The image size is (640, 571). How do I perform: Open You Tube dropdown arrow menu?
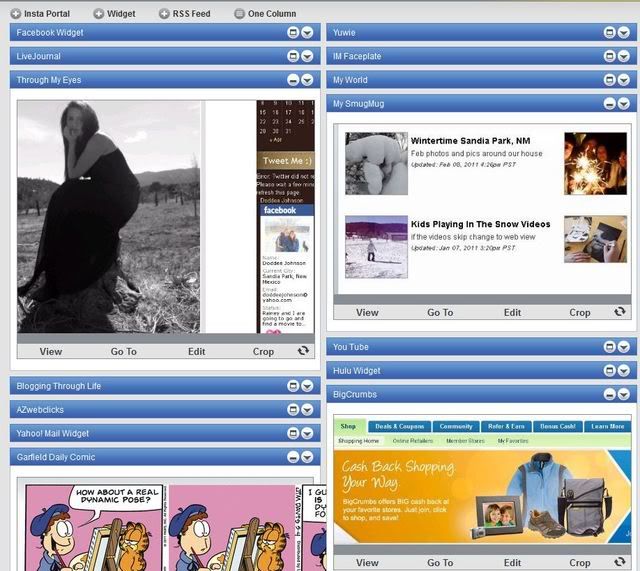tap(623, 347)
